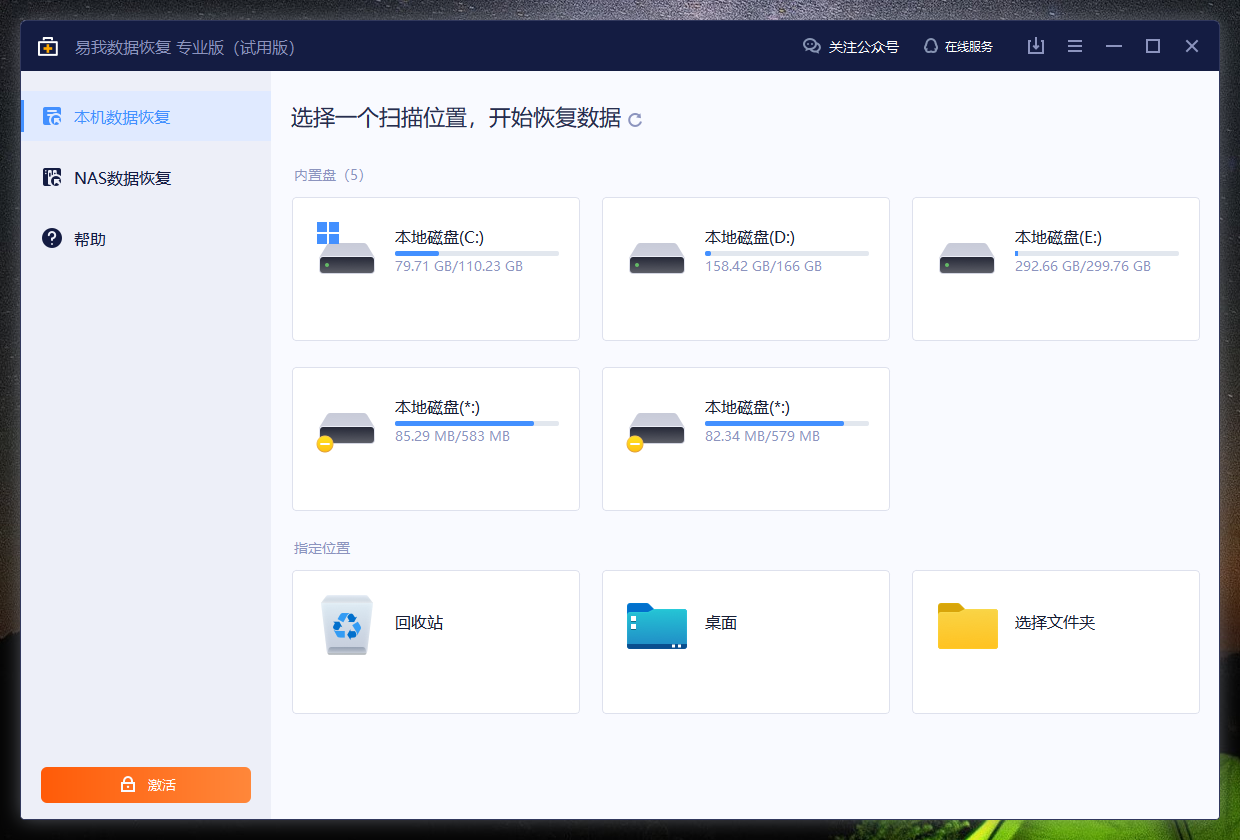The height and width of the screenshot is (840, 1240).
Task: Click the drive icon of the 583 MB partition
Action: click(x=345, y=430)
